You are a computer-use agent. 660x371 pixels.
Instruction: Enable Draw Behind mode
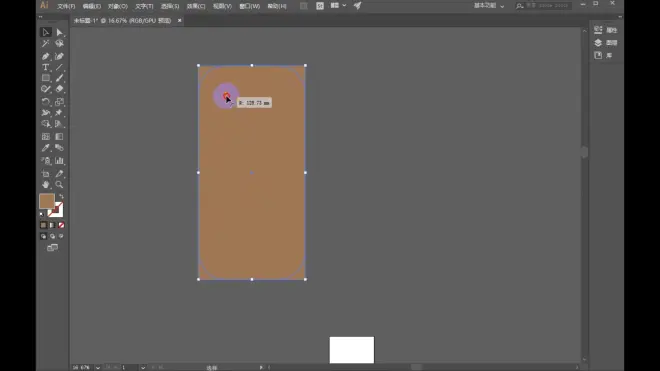pyautogui.click(x=52, y=236)
